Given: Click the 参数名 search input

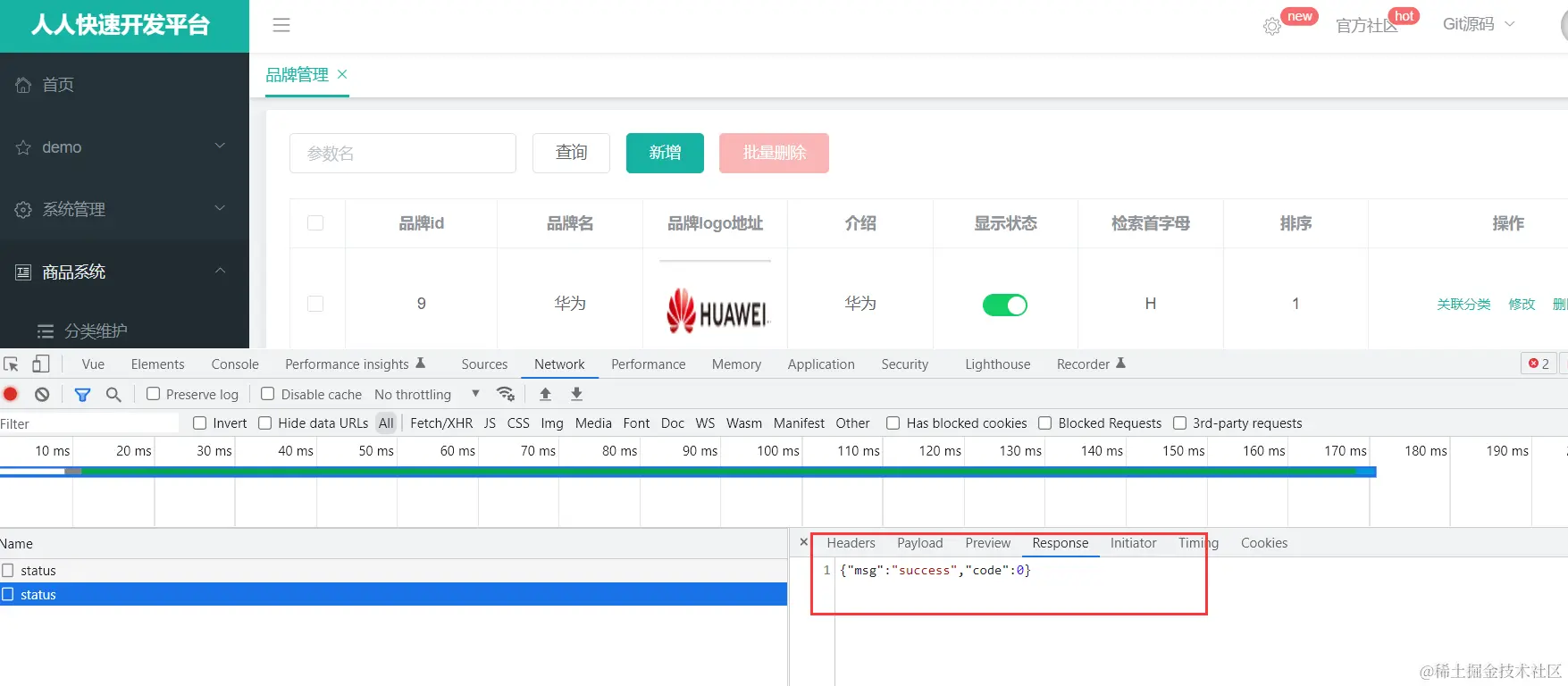Looking at the screenshot, I should [403, 153].
